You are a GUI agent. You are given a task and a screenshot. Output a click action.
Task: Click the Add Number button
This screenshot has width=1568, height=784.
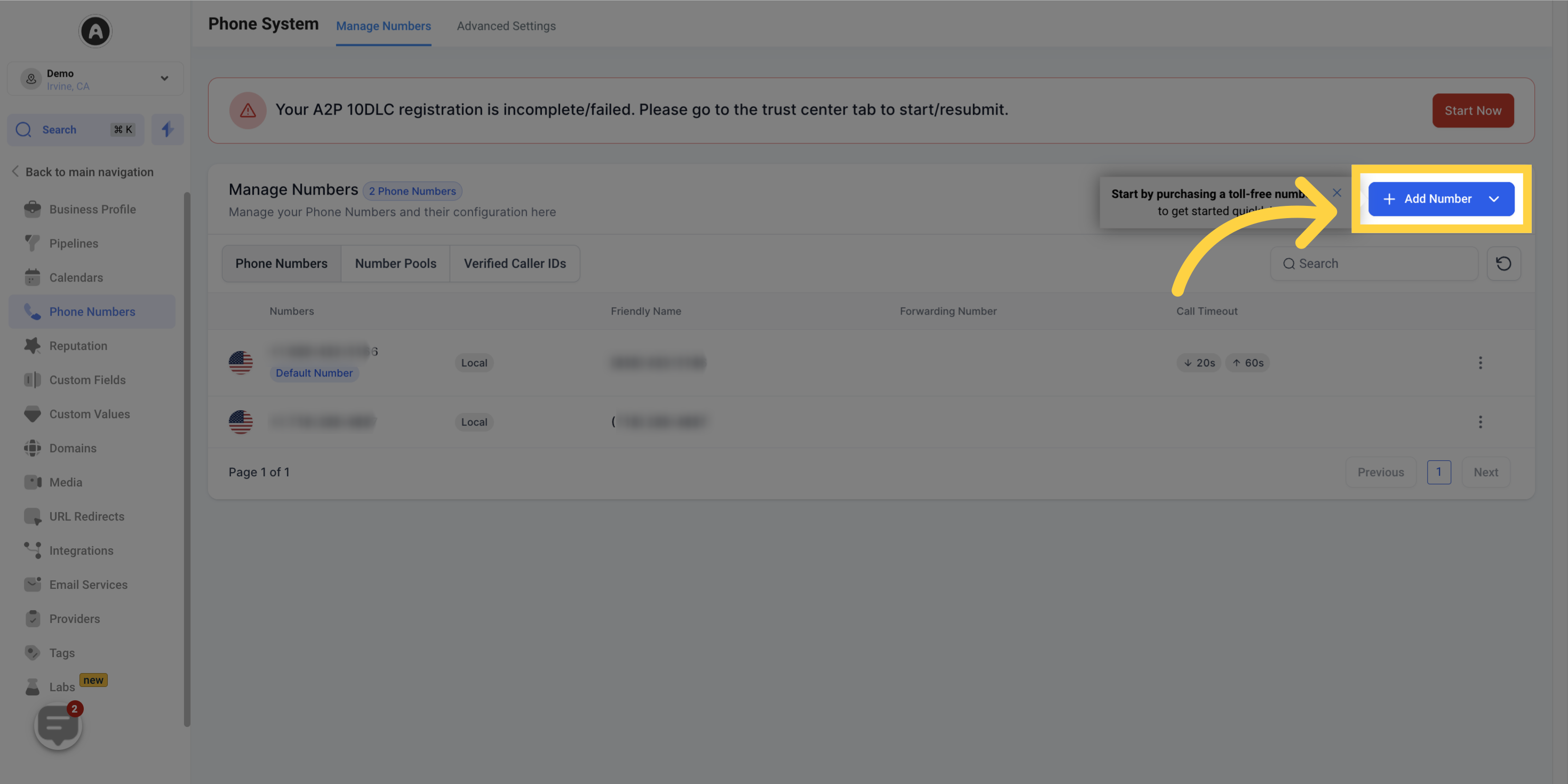click(1441, 199)
